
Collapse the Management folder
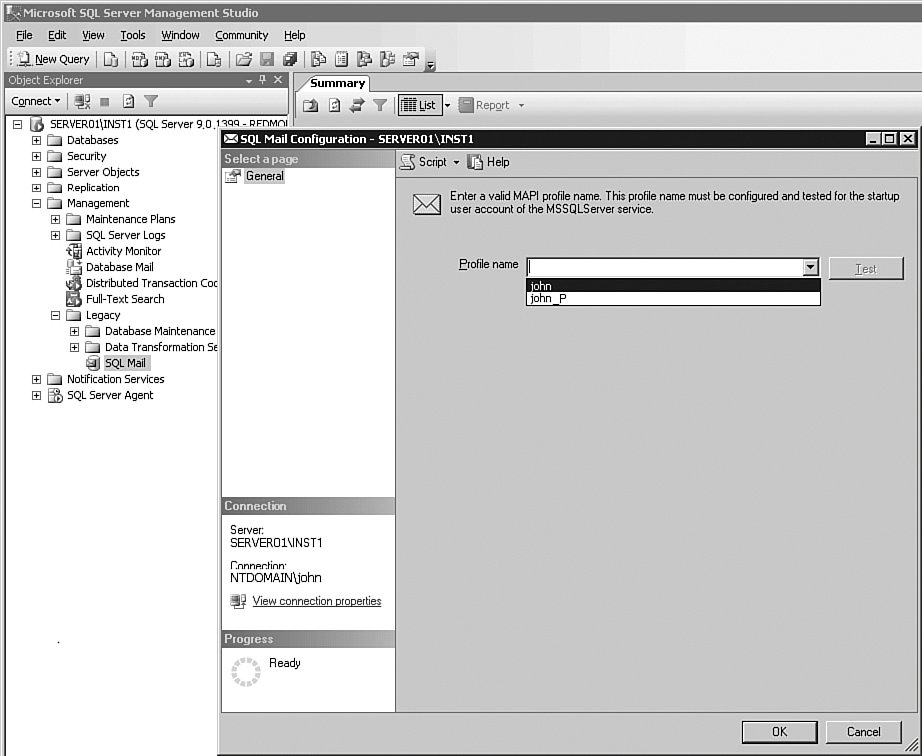click(x=36, y=203)
